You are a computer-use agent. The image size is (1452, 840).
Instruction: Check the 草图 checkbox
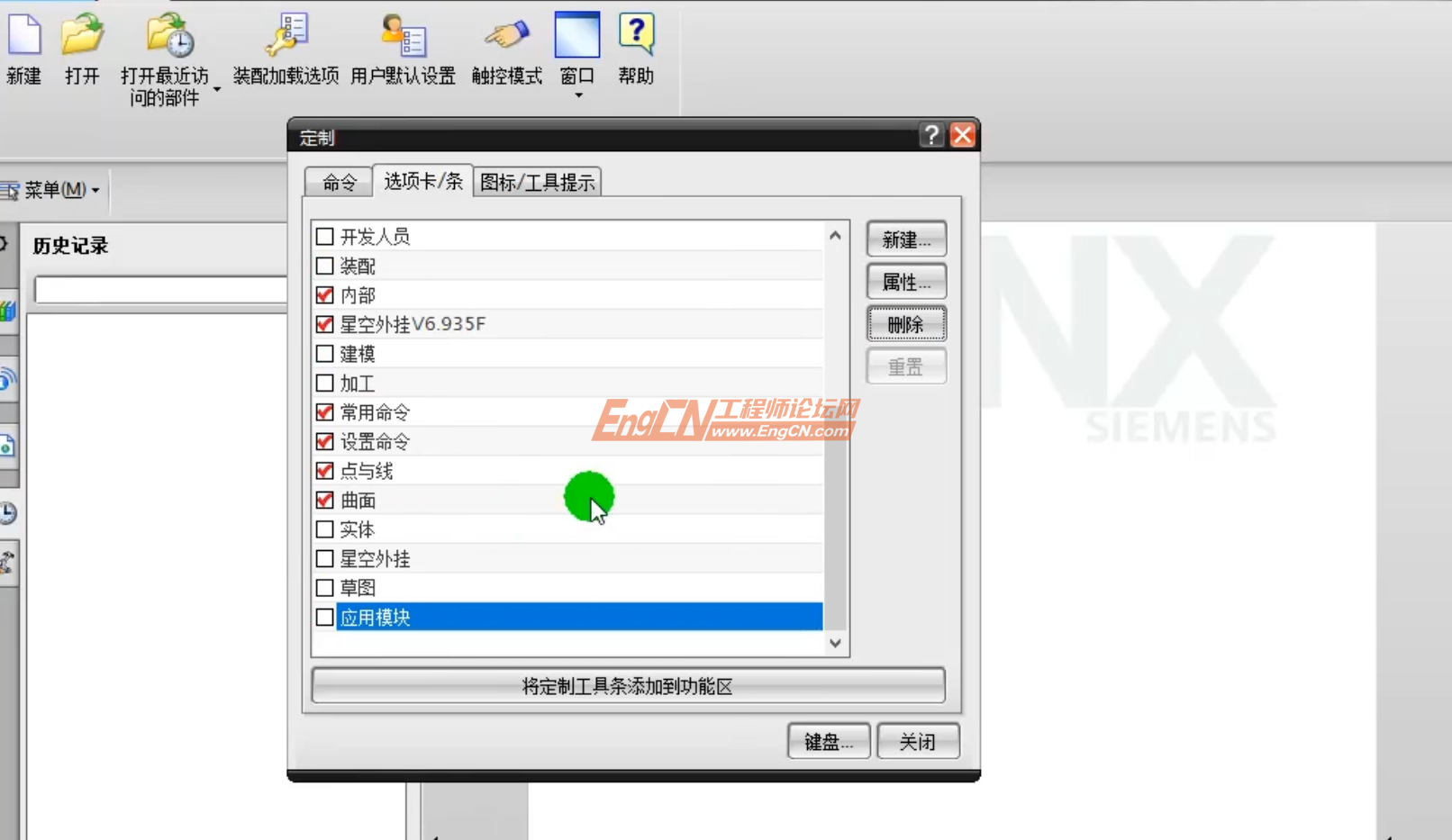click(x=324, y=587)
